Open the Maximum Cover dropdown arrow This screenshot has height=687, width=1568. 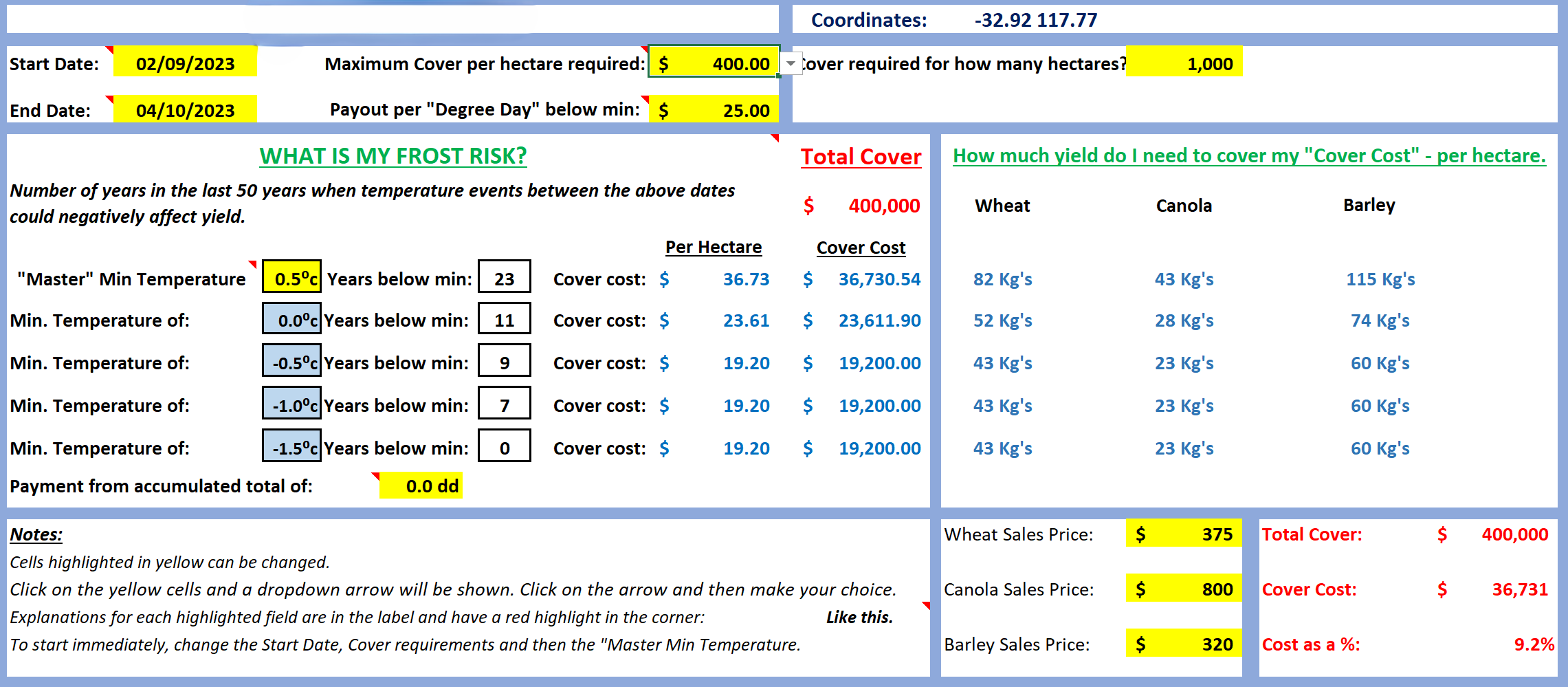click(791, 64)
